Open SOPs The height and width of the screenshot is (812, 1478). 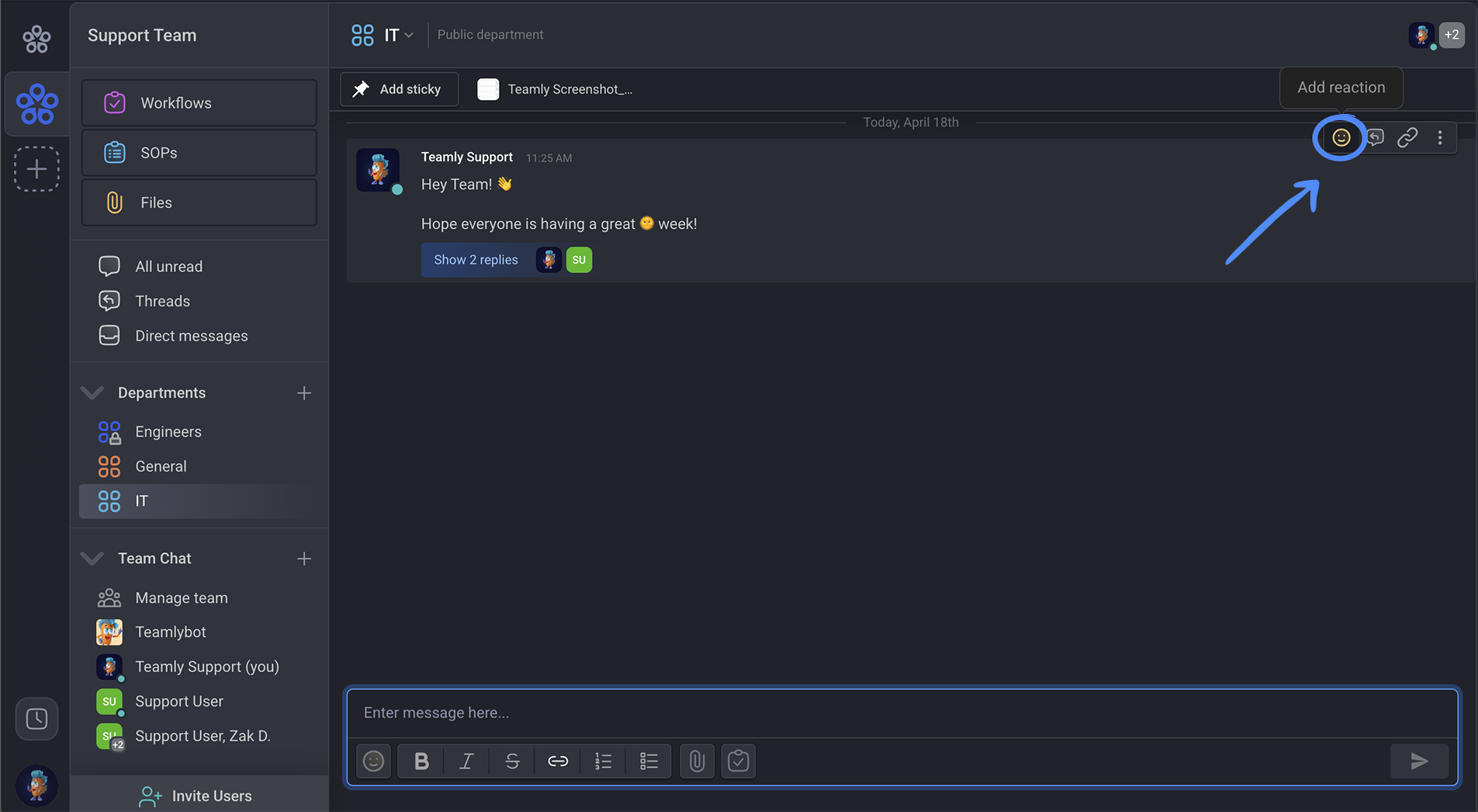click(199, 153)
